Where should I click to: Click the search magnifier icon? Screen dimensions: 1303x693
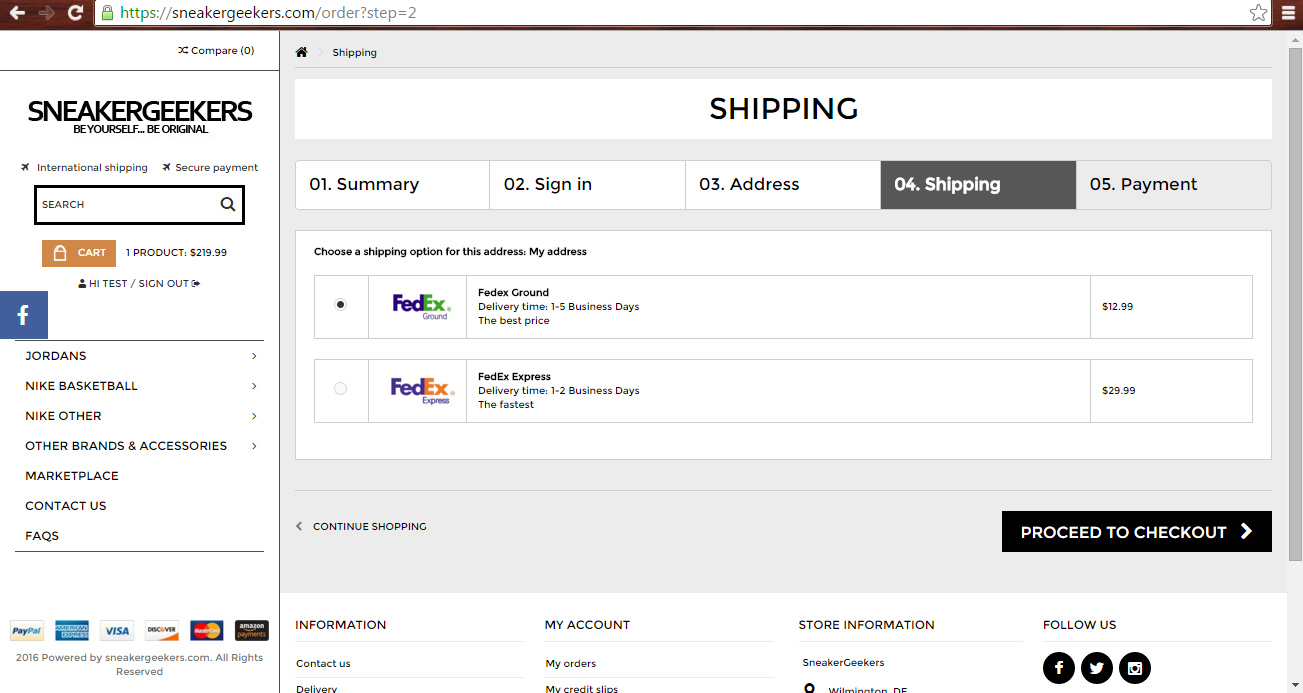pyautogui.click(x=228, y=204)
